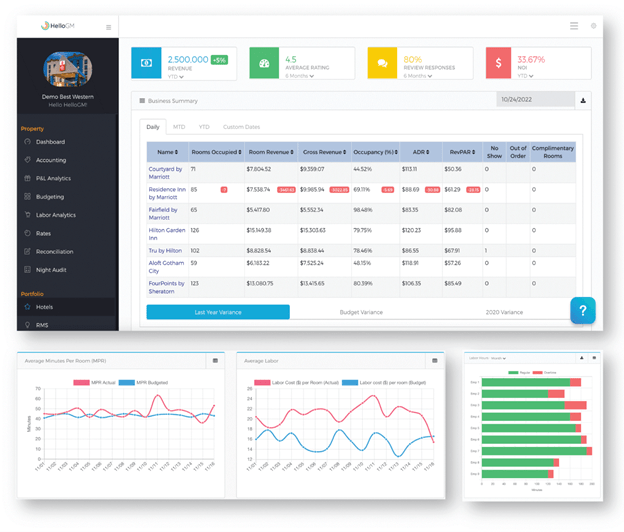The image size is (624, 532).
Task: Open Courtyard by Marriott hotel link
Action: pyautogui.click(x=165, y=173)
